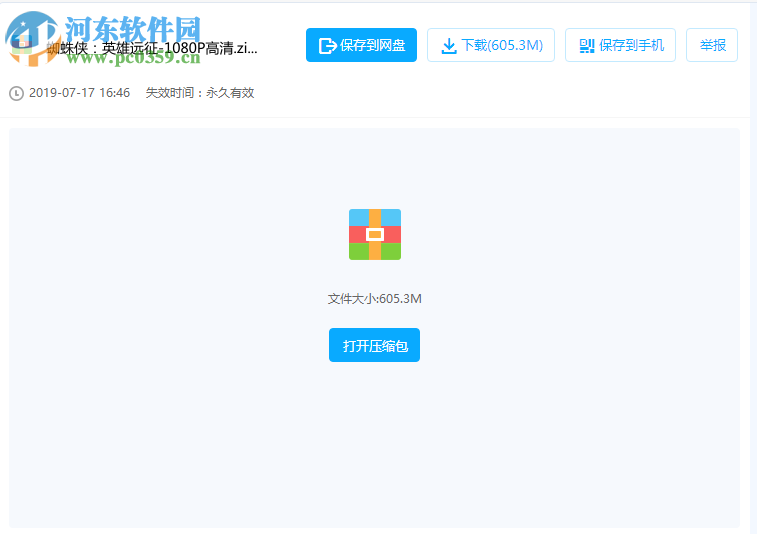Click the 保存到网盘 button
Screen dimensions: 757x534
[x=361, y=45]
